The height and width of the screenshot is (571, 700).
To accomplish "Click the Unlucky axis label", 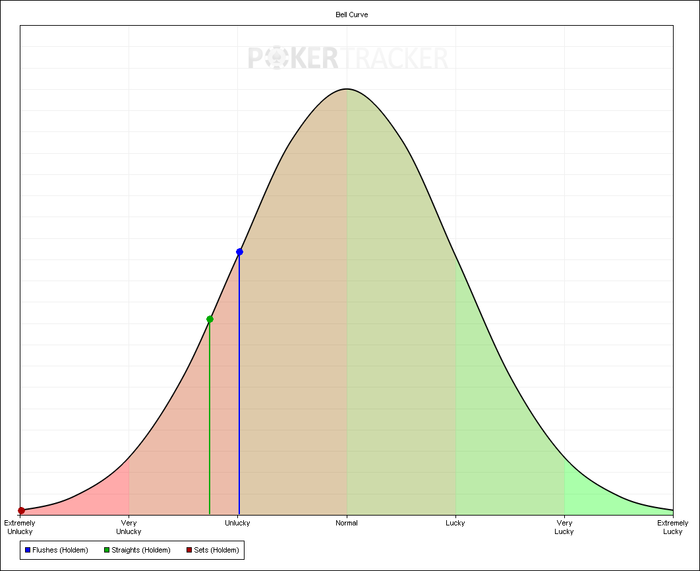I will (238, 523).
